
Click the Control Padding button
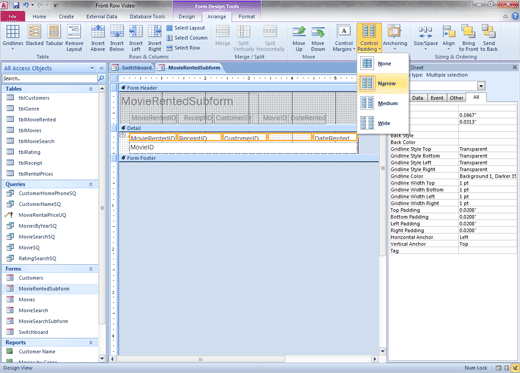[x=369, y=38]
